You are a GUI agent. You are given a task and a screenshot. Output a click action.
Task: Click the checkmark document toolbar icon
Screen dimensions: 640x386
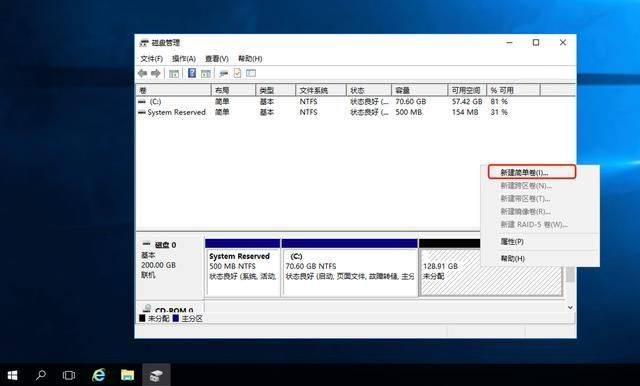(237, 73)
